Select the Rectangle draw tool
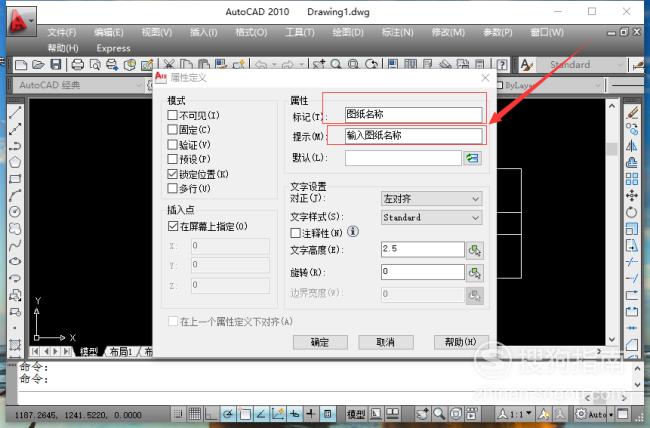The width and height of the screenshot is (650, 428). click(x=15, y=179)
